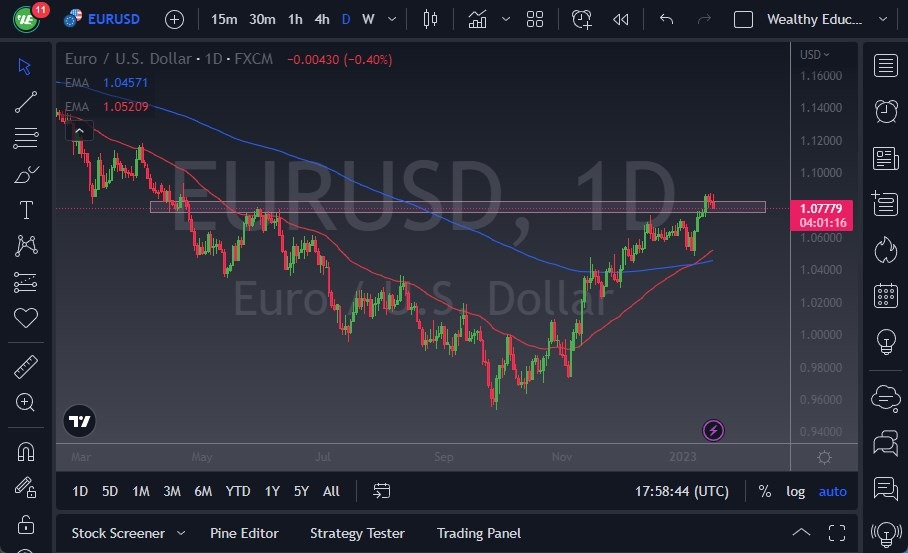This screenshot has width=908, height=553.
Task: Select the weekly W timeframe
Action: pyautogui.click(x=368, y=19)
